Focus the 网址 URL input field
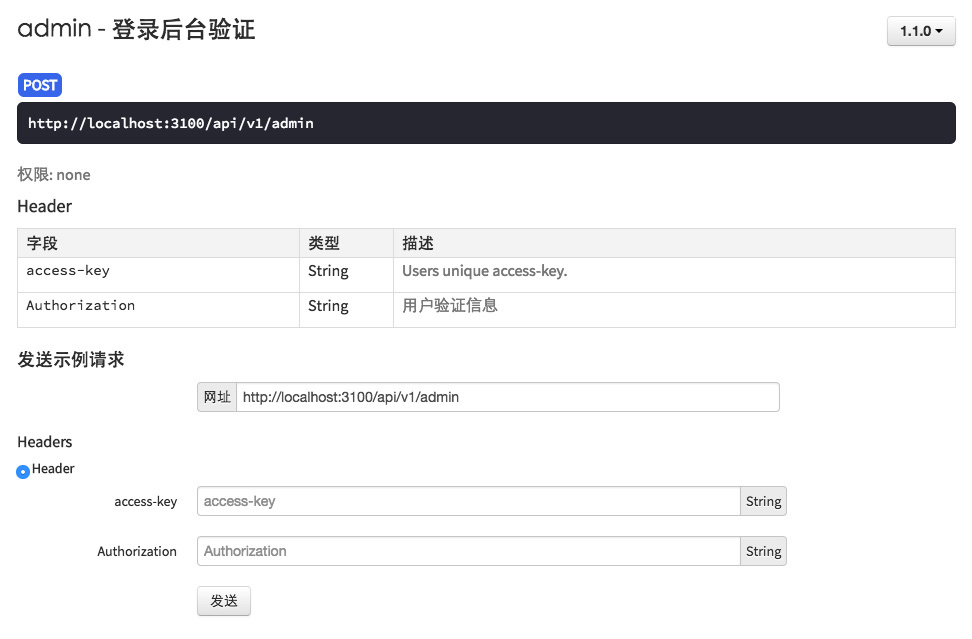The width and height of the screenshot is (972, 639). tap(507, 397)
